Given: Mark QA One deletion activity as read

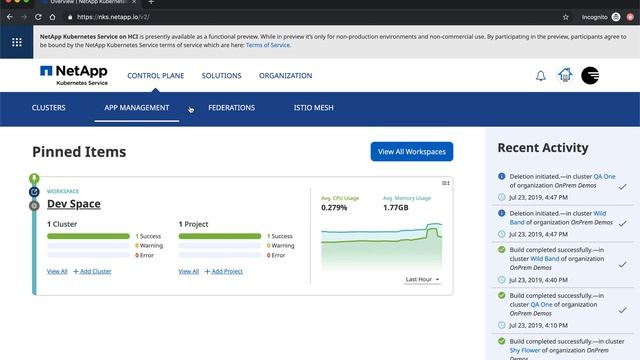Looking at the screenshot, I should (x=622, y=187).
